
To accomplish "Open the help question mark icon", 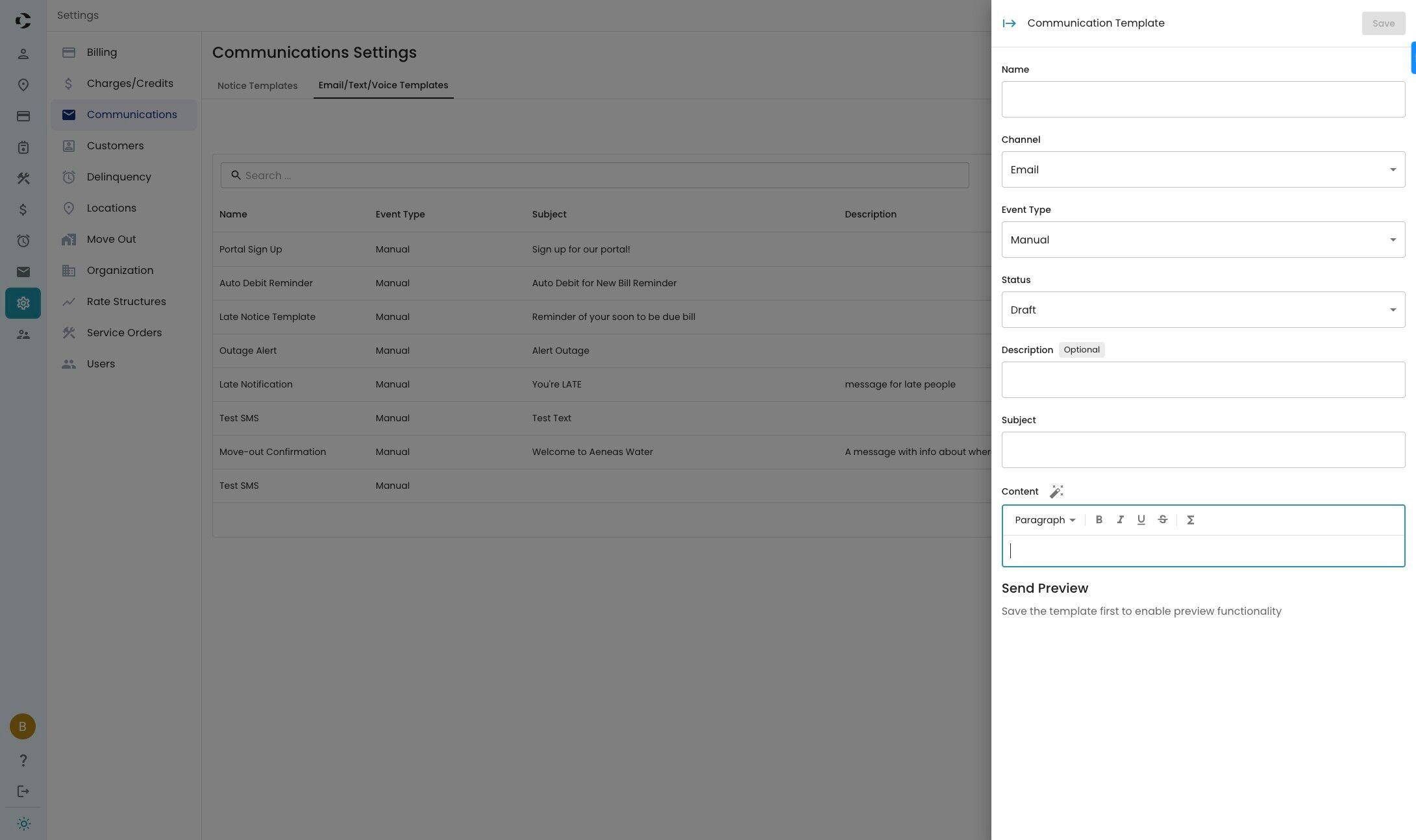I will click(x=23, y=760).
